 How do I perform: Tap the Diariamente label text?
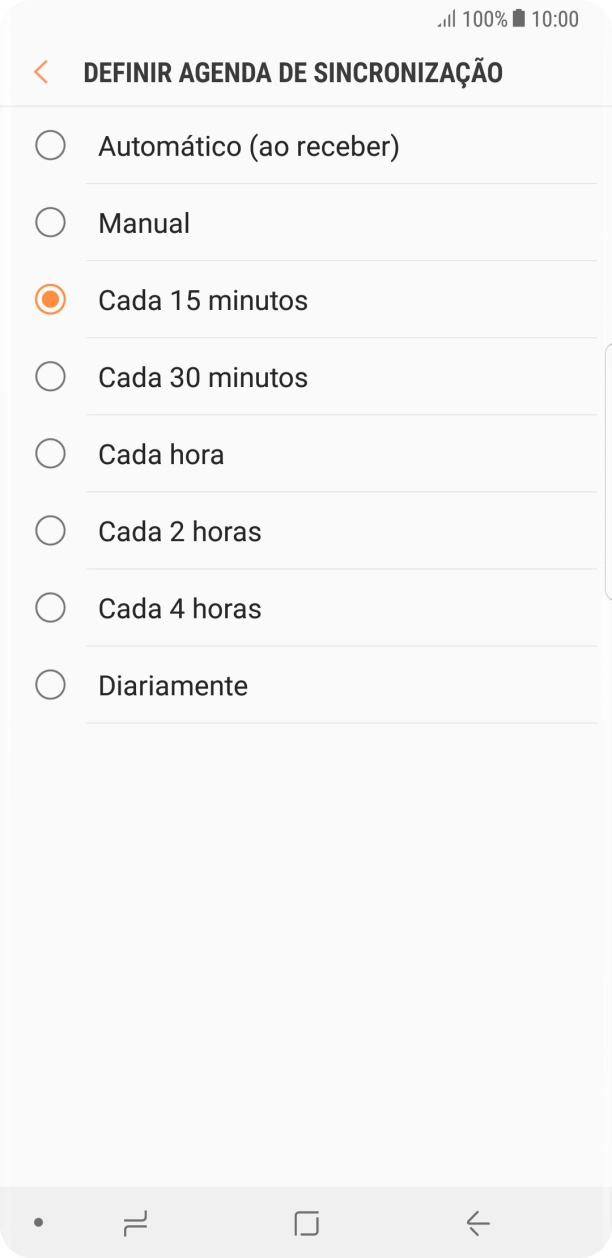click(x=172, y=684)
